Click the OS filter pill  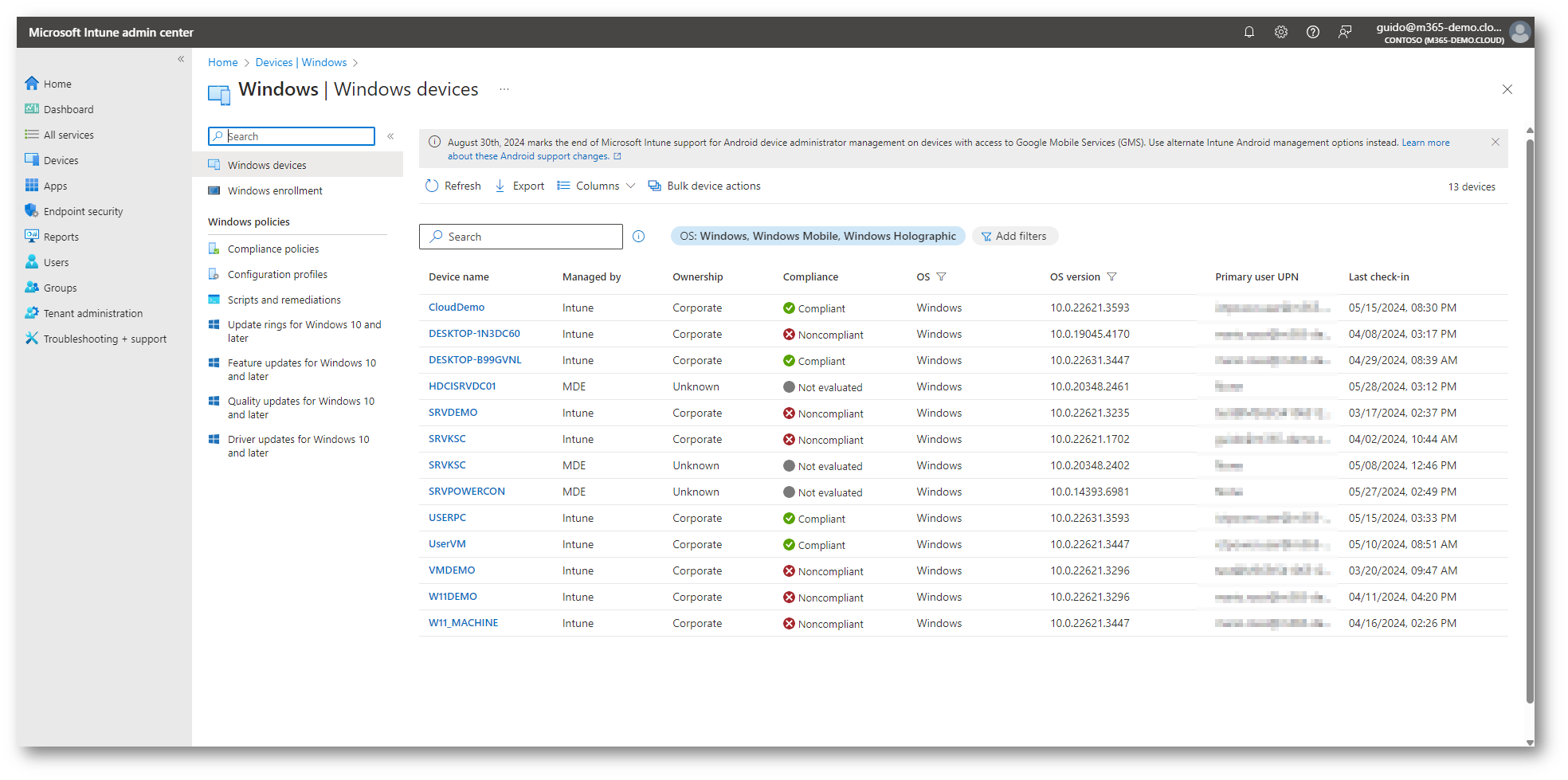(x=817, y=236)
